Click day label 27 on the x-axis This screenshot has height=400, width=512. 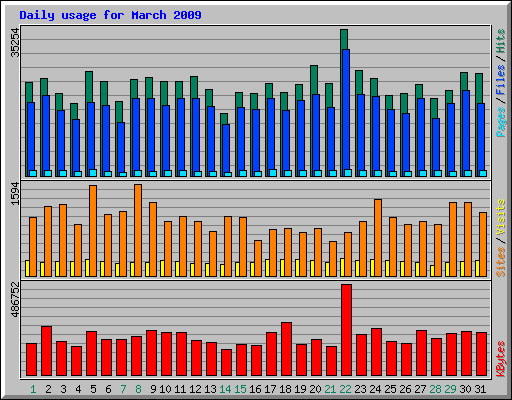coord(420,389)
